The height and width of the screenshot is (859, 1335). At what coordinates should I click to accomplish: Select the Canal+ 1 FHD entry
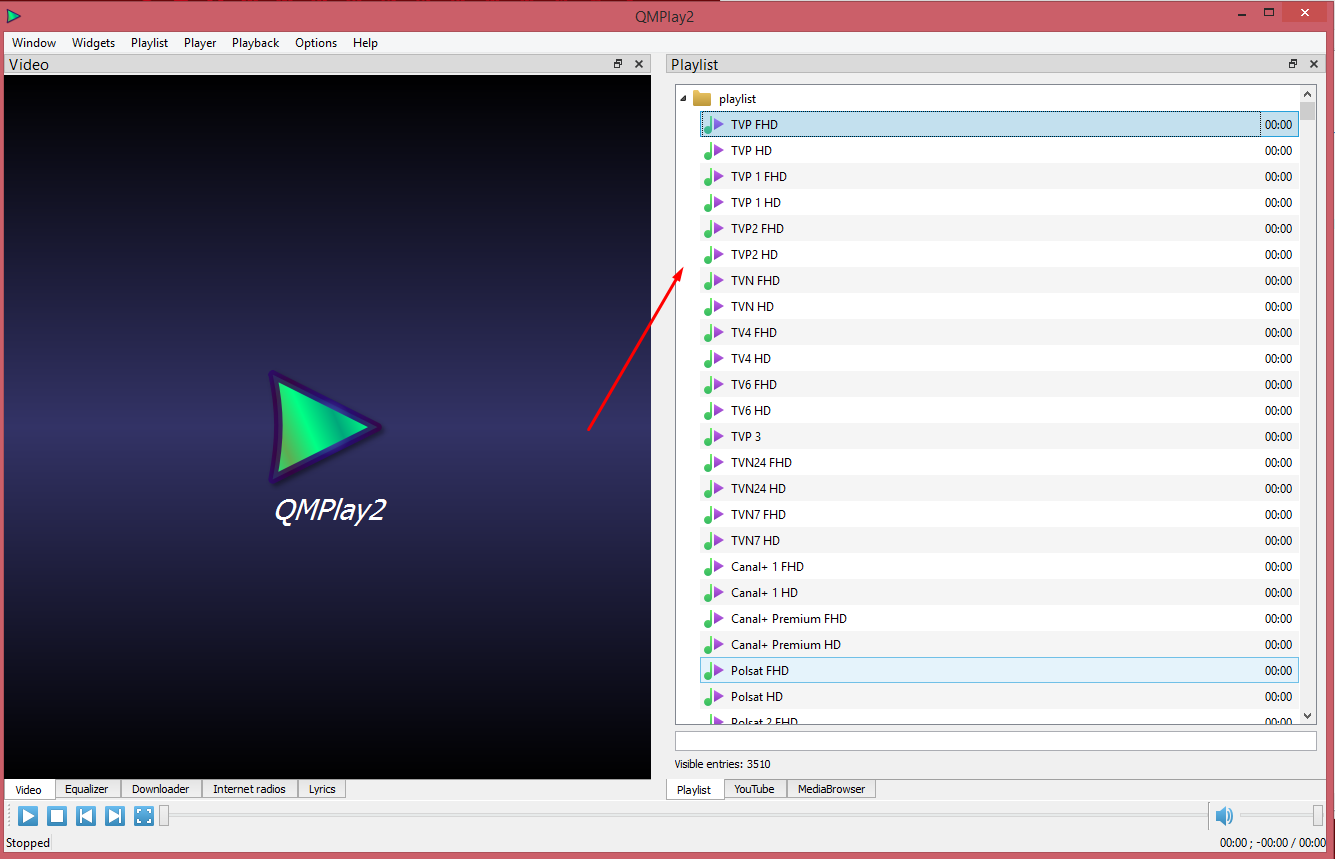pyautogui.click(x=999, y=567)
